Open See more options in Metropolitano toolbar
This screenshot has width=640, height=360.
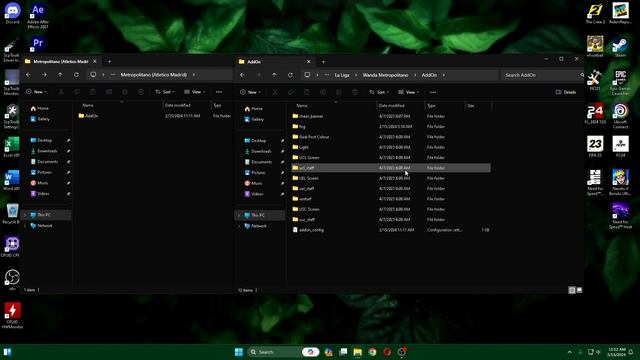pos(219,92)
